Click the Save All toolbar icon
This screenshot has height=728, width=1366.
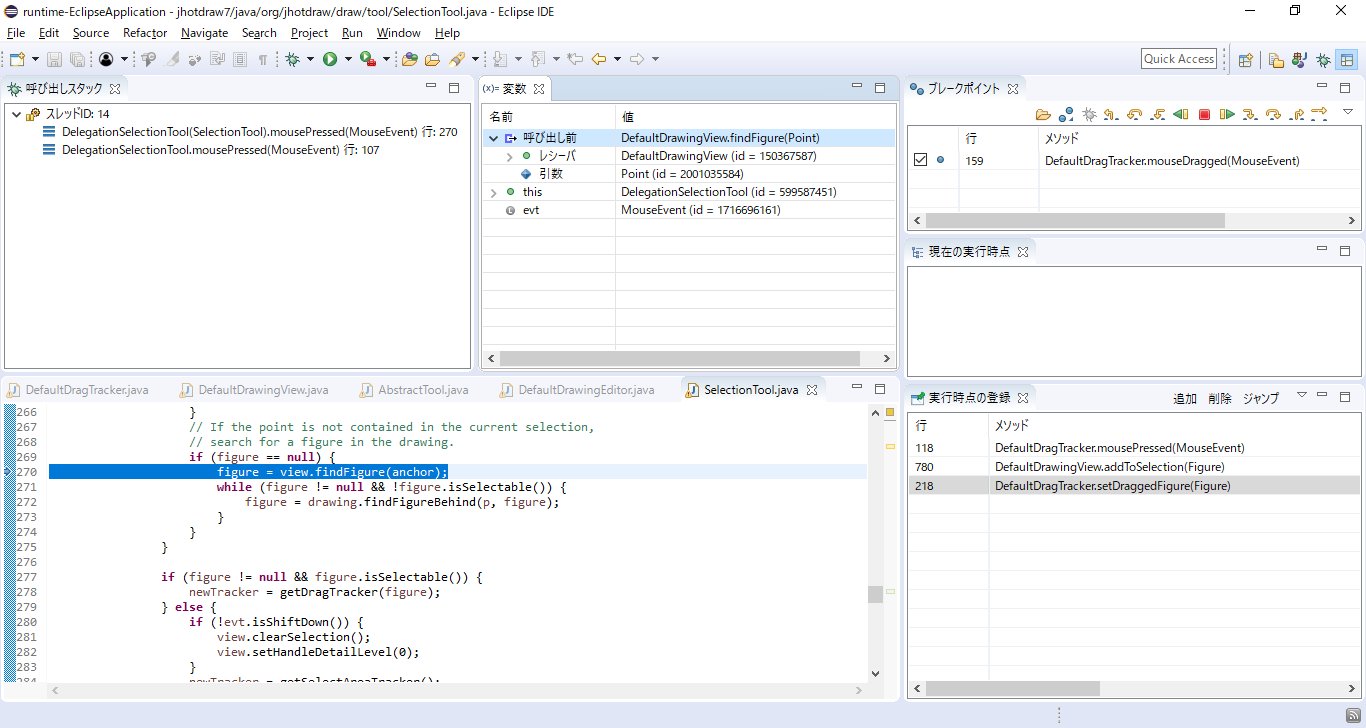[77, 59]
